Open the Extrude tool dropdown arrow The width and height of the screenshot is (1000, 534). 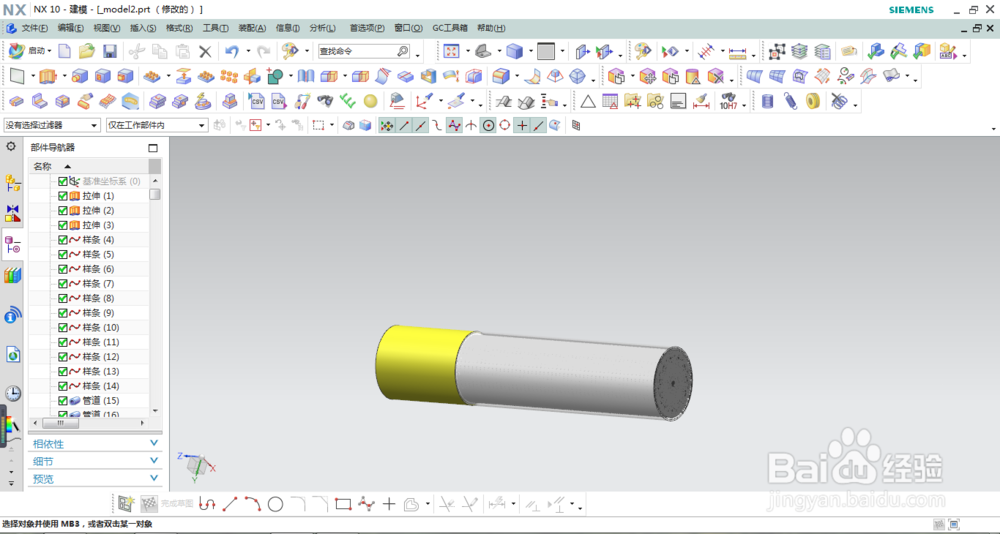64,77
